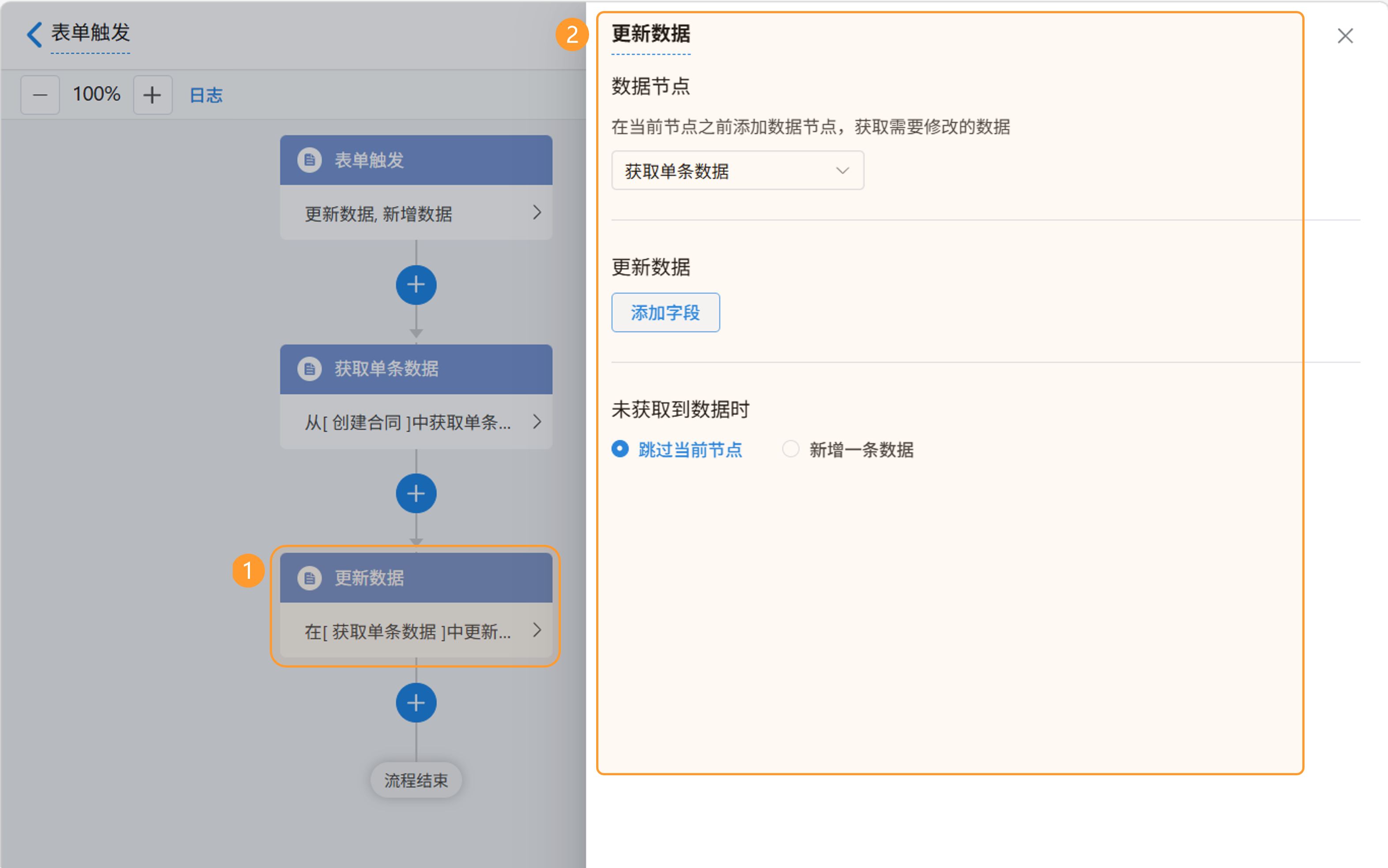Add node after 表单触发 via plus circle
The width and height of the screenshot is (1388, 868).
click(x=416, y=285)
